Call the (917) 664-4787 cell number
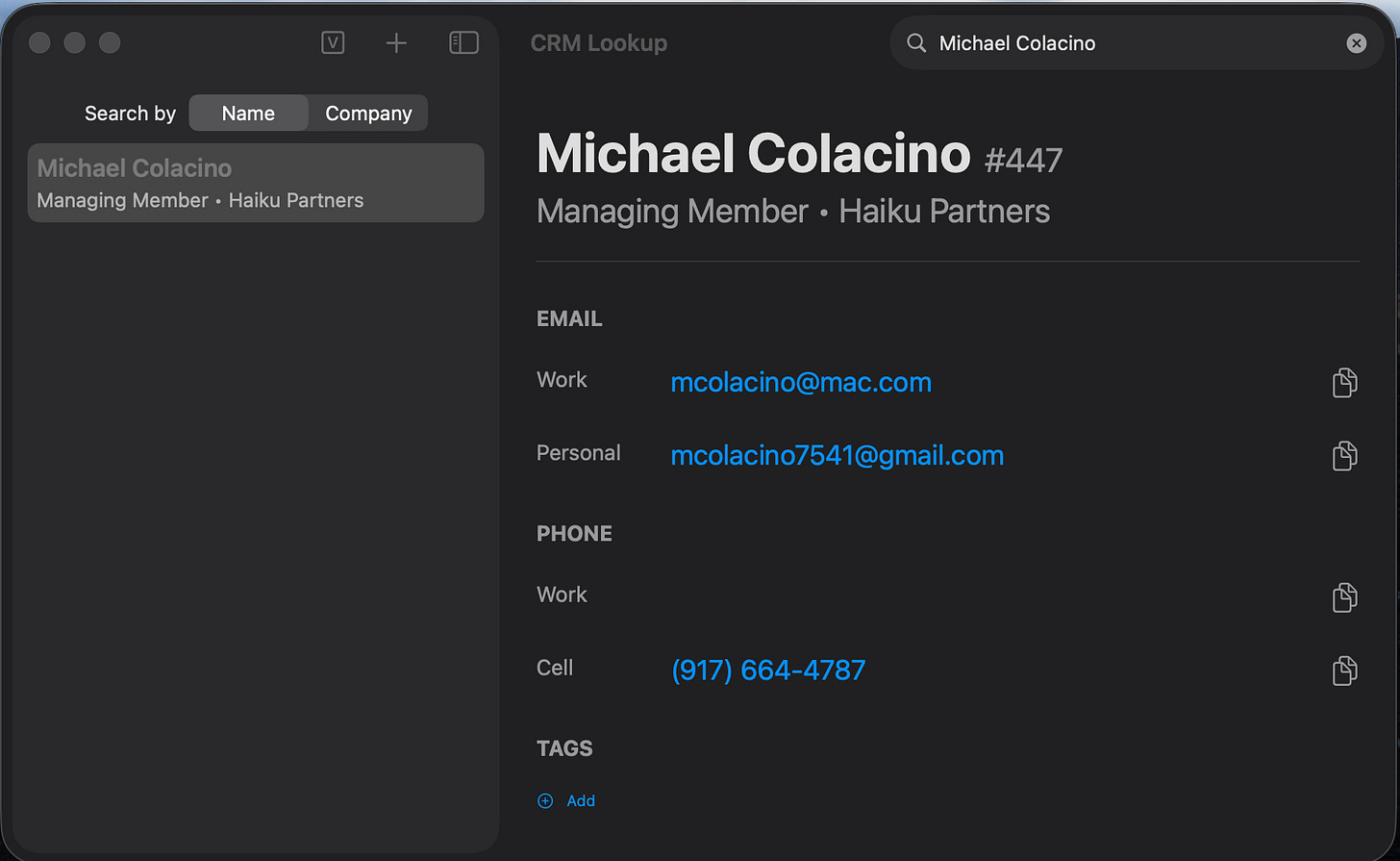 pyautogui.click(x=768, y=670)
